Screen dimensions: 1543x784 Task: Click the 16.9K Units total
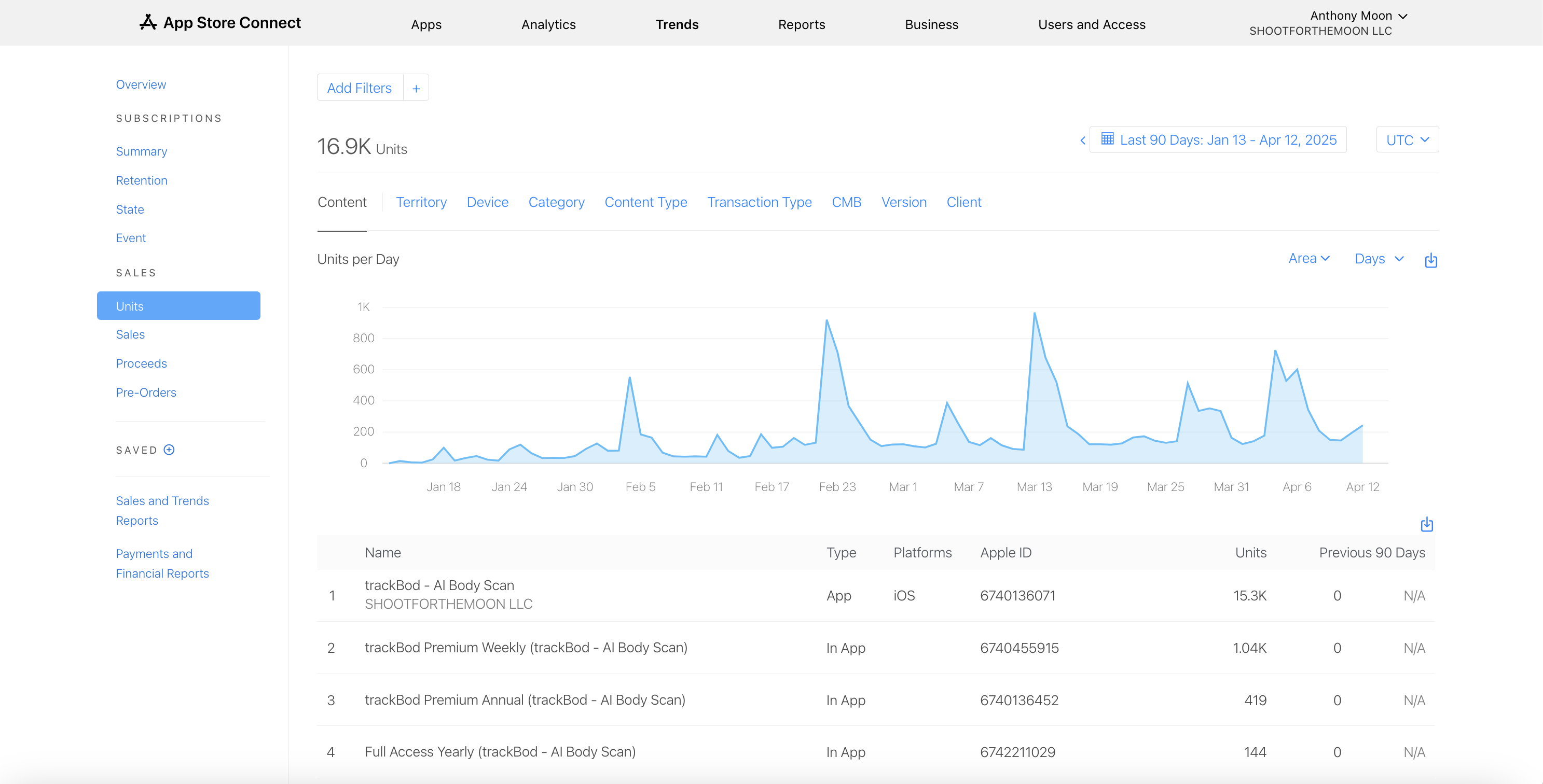point(362,147)
